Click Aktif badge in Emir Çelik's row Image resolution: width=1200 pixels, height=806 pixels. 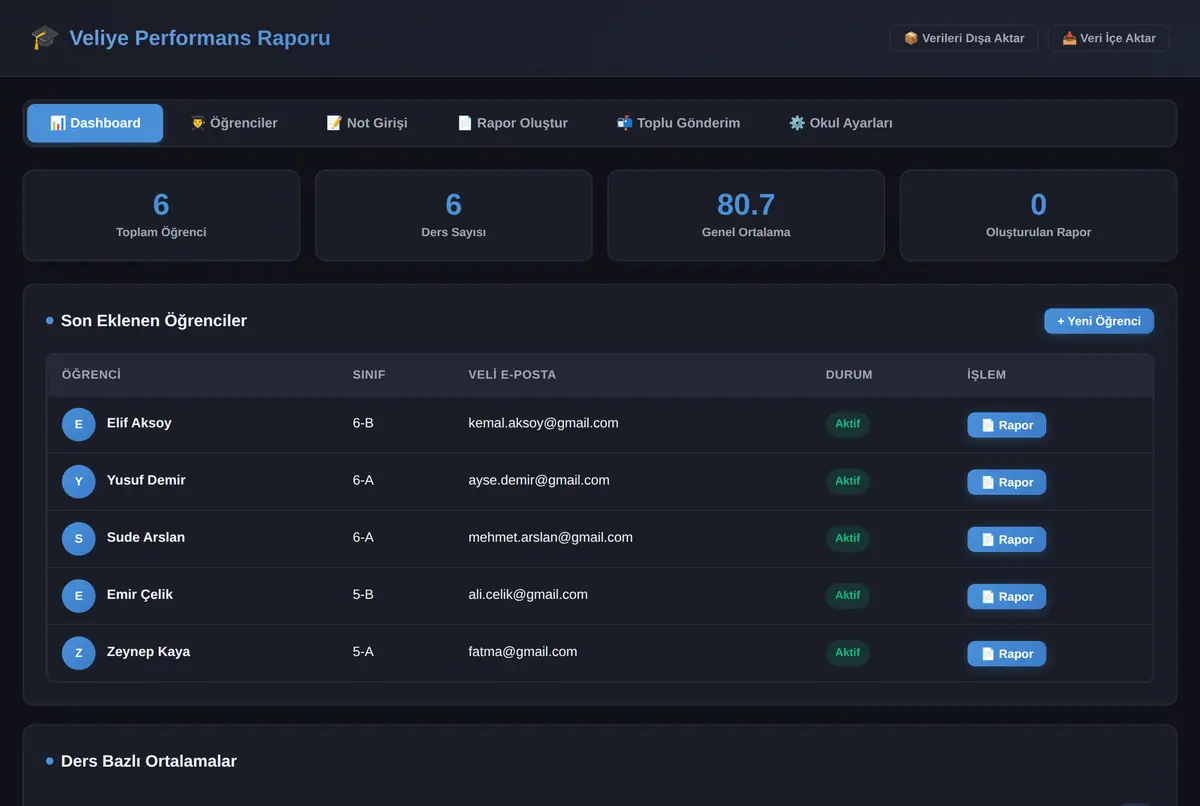tap(848, 595)
